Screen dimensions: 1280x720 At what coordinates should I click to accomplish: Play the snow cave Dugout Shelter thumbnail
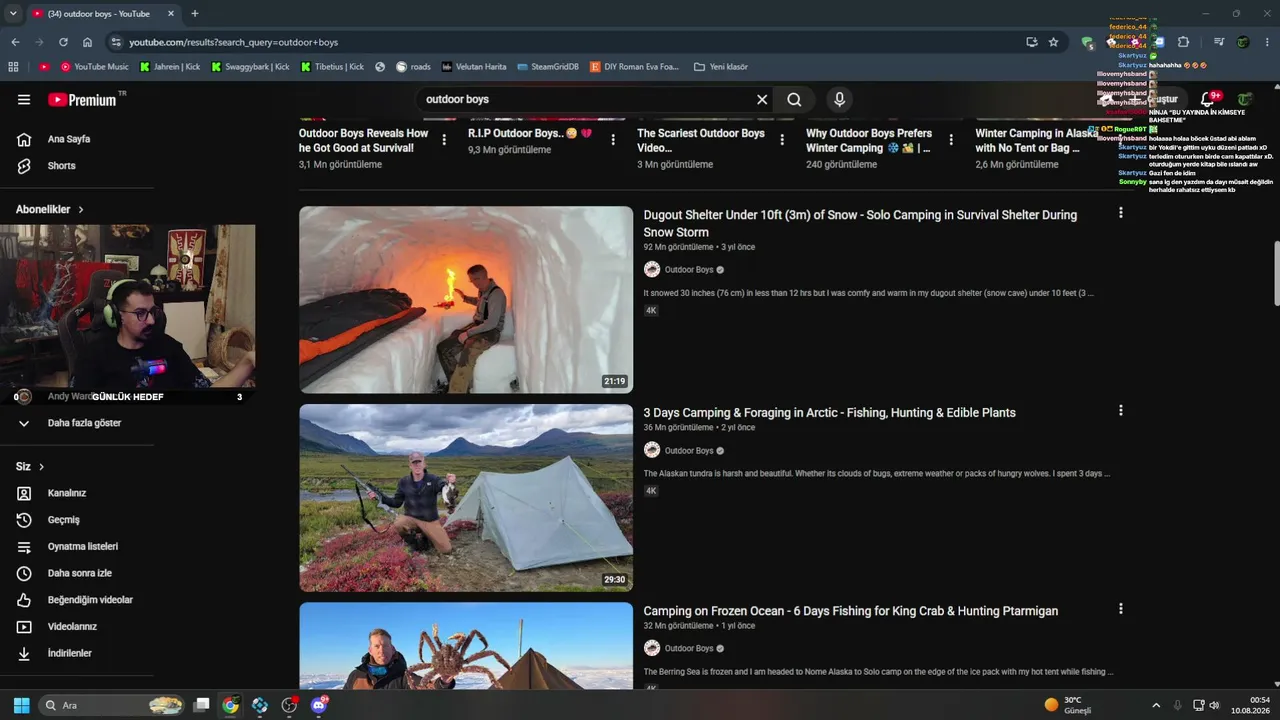(x=466, y=299)
